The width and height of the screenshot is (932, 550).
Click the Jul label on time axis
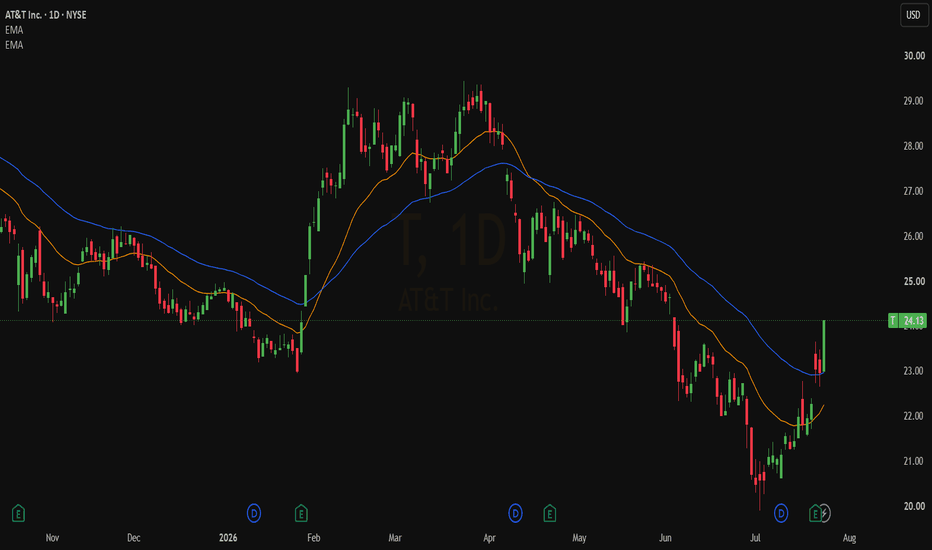point(755,538)
